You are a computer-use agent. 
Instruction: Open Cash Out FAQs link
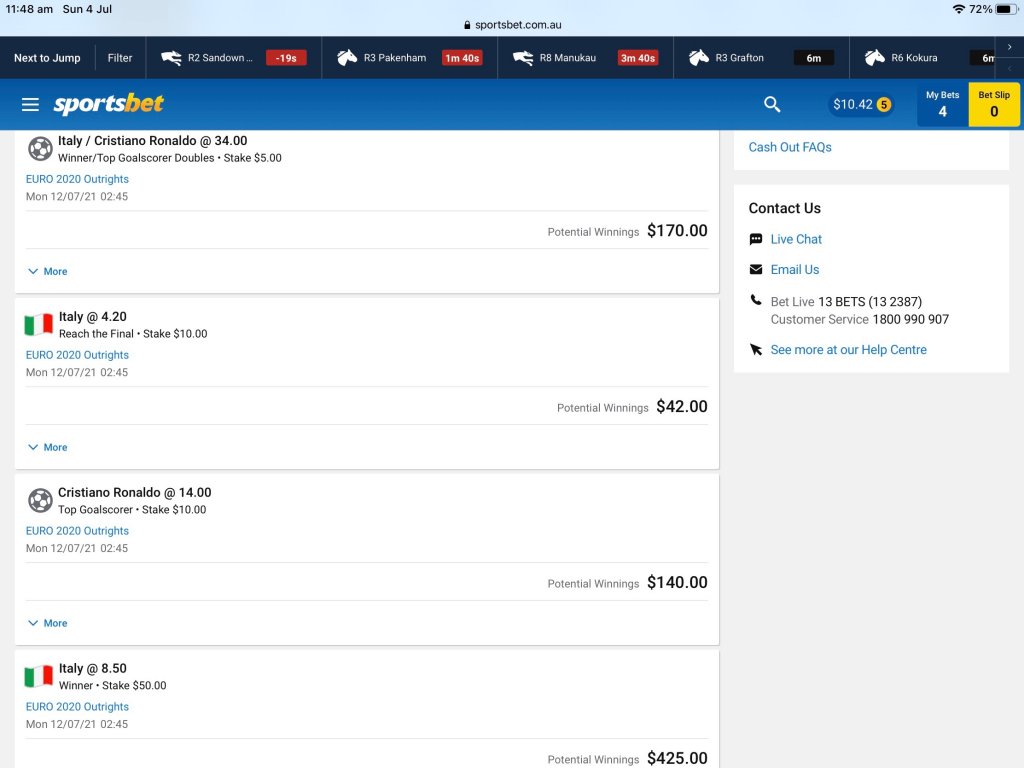coord(790,147)
